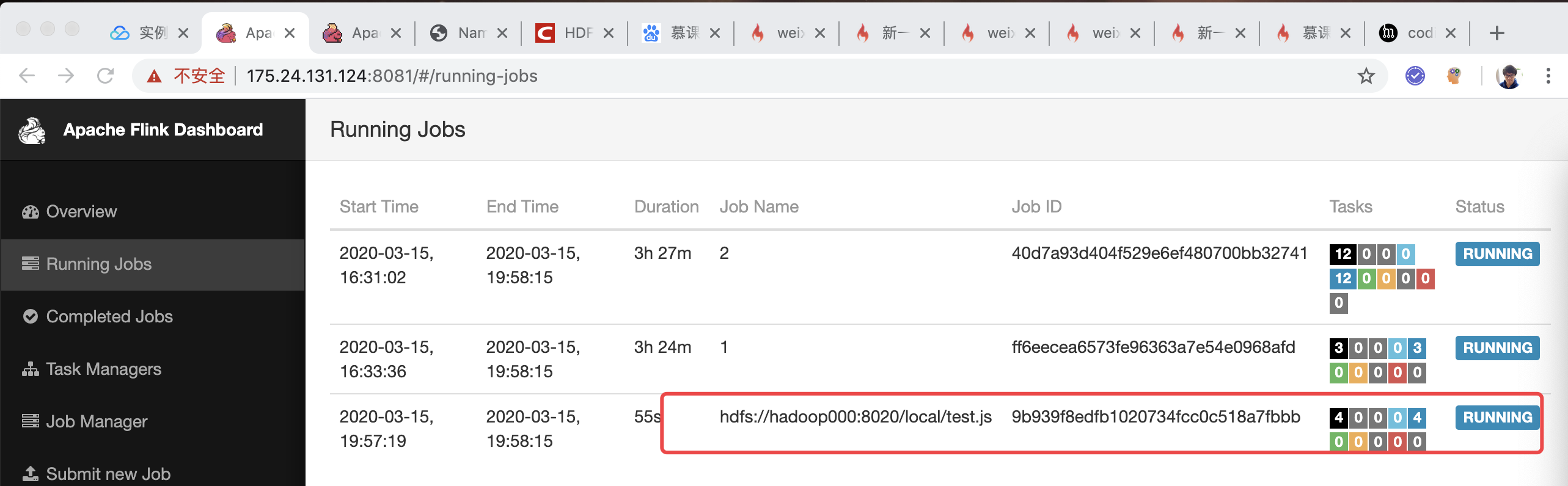Click job ID ff6eecea6573fe96363a7e54e0968afd
Image resolution: width=1568 pixels, height=486 pixels.
1153,347
